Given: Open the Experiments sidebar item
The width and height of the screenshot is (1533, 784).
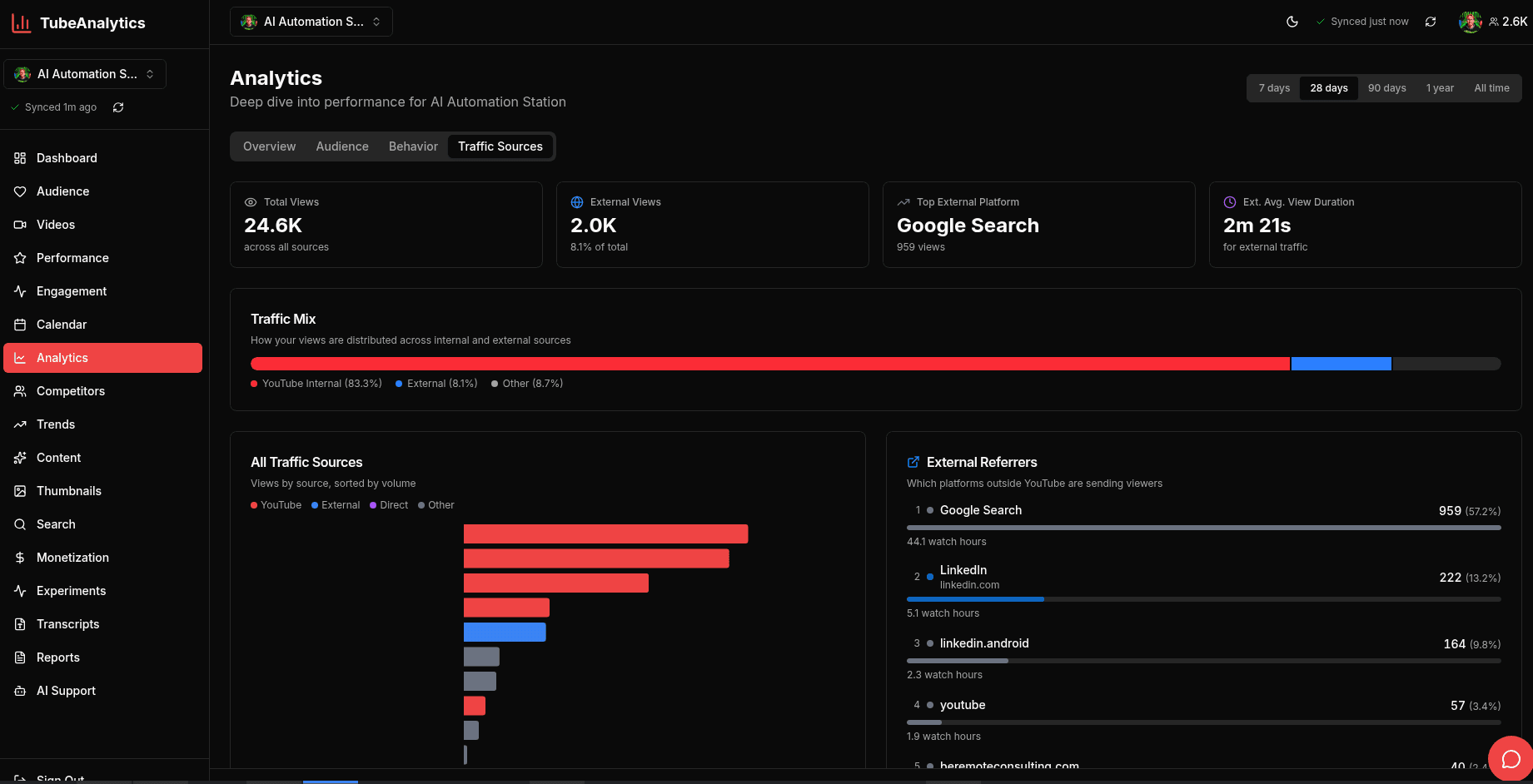Looking at the screenshot, I should (71, 590).
